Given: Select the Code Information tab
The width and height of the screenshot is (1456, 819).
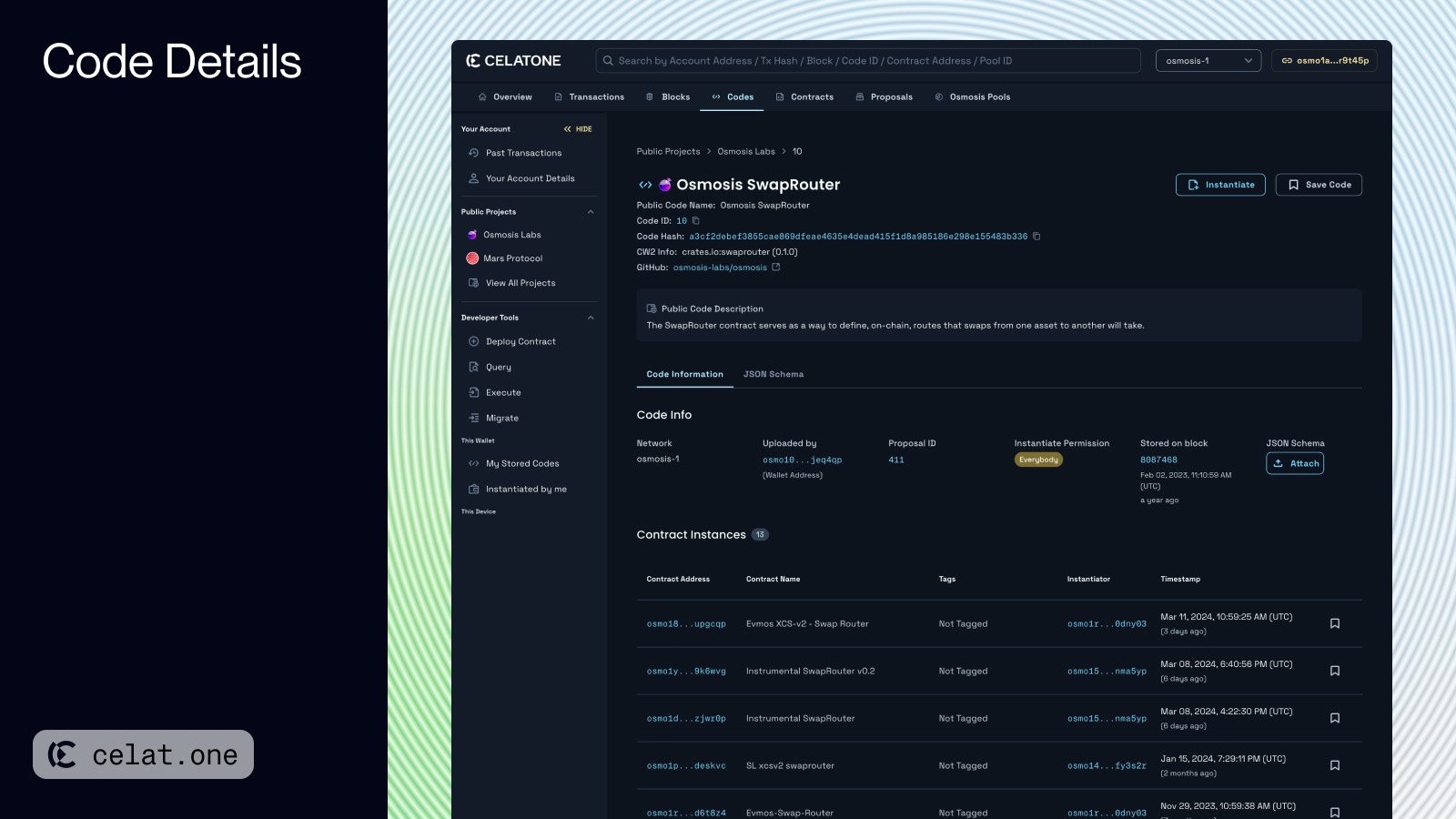Looking at the screenshot, I should (x=685, y=375).
